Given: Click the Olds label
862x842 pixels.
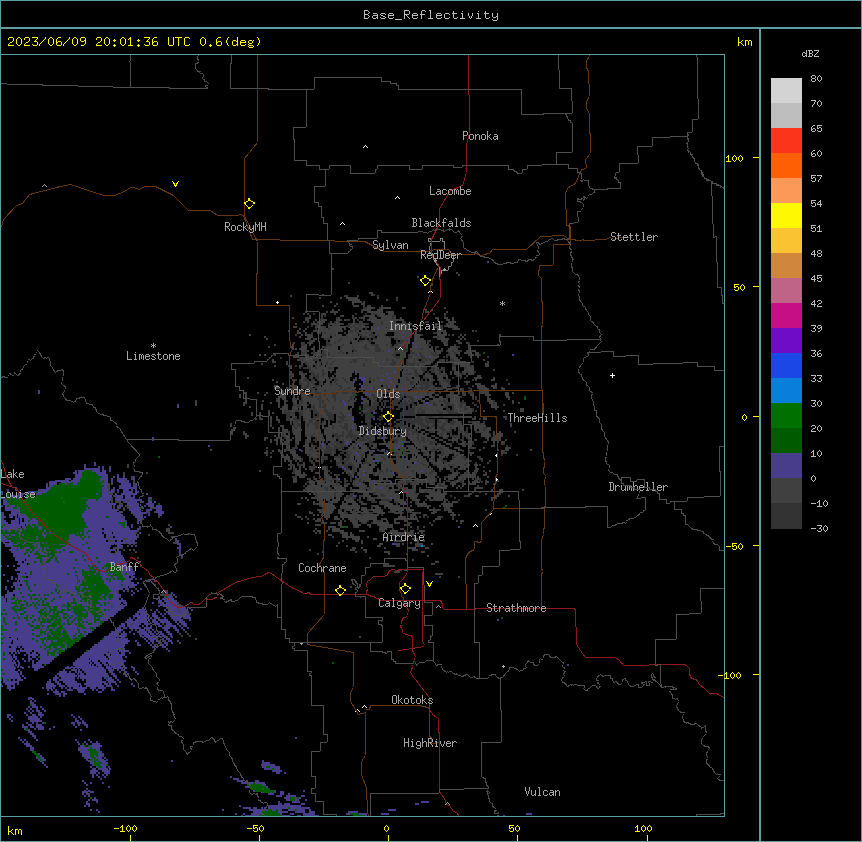Looking at the screenshot, I should coord(388,394).
